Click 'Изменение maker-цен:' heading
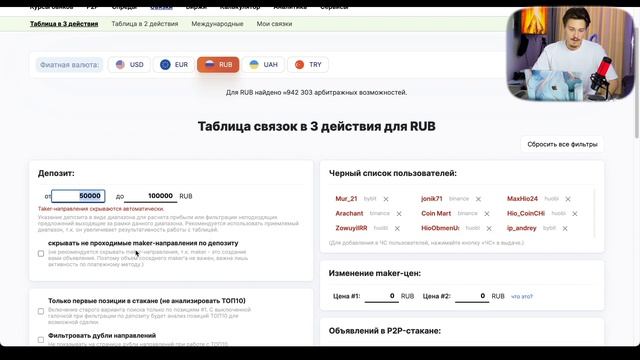 [x=375, y=273]
